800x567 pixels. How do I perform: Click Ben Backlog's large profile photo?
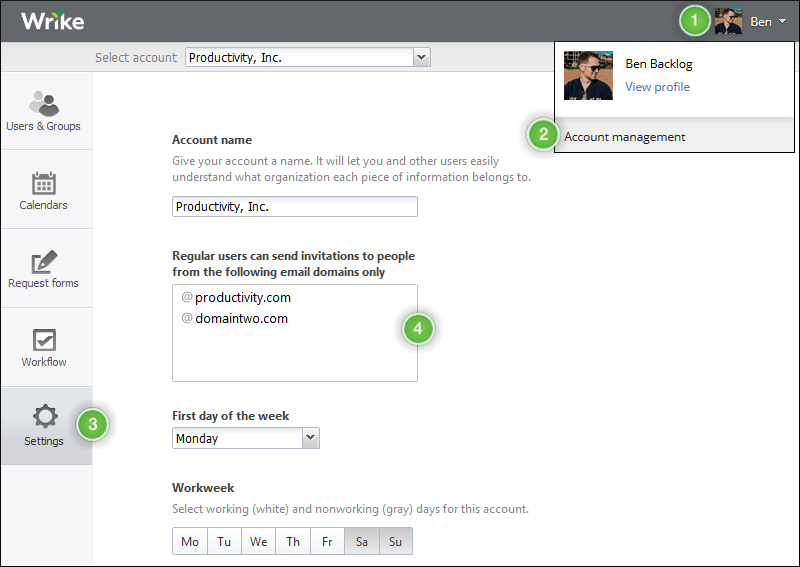click(588, 76)
